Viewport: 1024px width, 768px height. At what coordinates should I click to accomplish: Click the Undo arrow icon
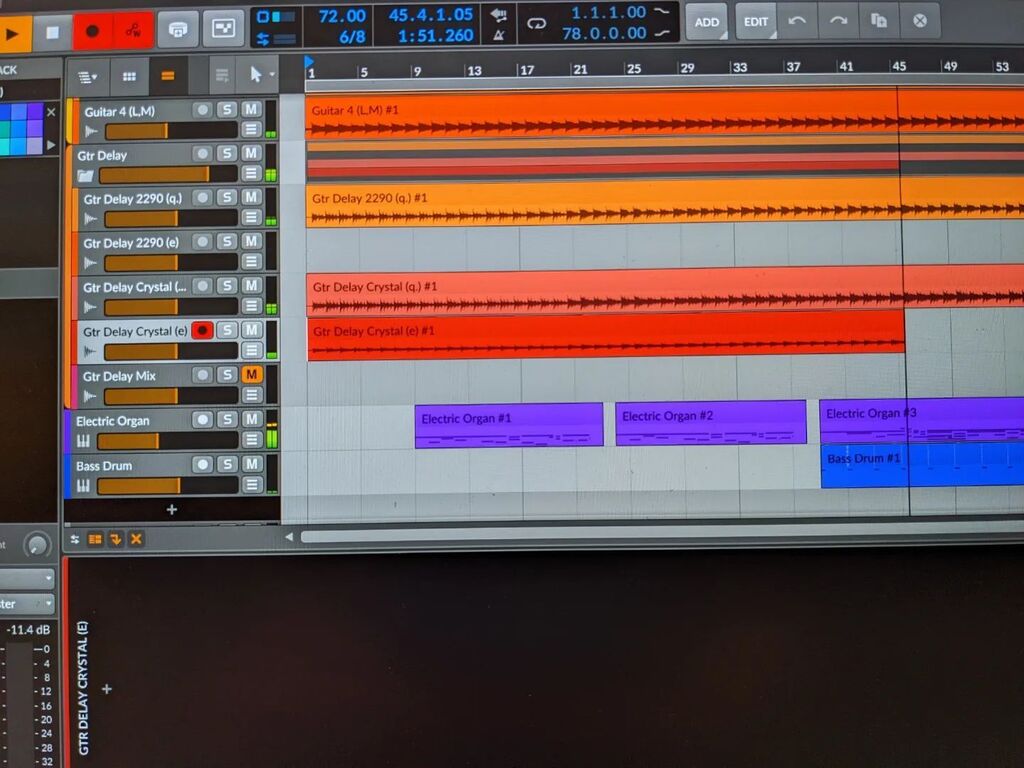point(797,21)
